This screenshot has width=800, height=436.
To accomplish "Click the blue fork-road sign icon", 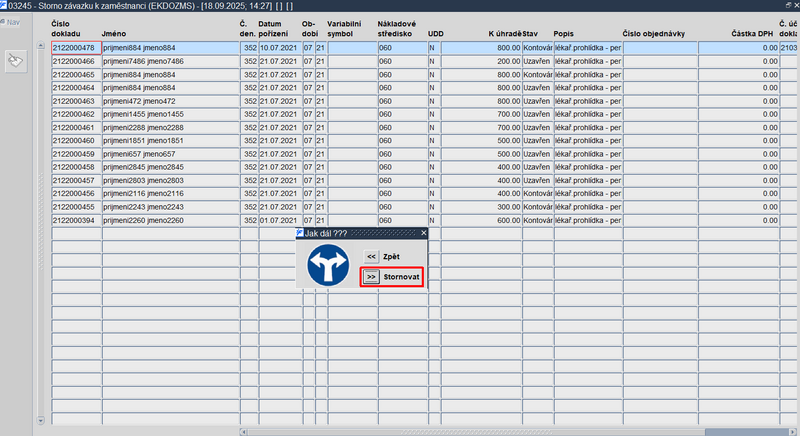I will pos(328,265).
